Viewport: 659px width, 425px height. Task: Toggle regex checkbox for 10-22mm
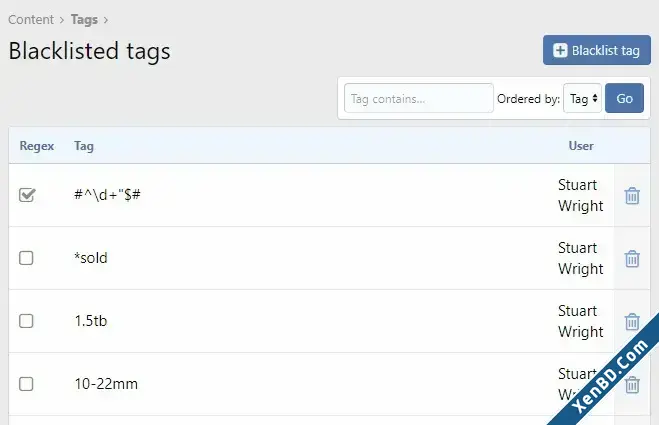pyautogui.click(x=26, y=384)
